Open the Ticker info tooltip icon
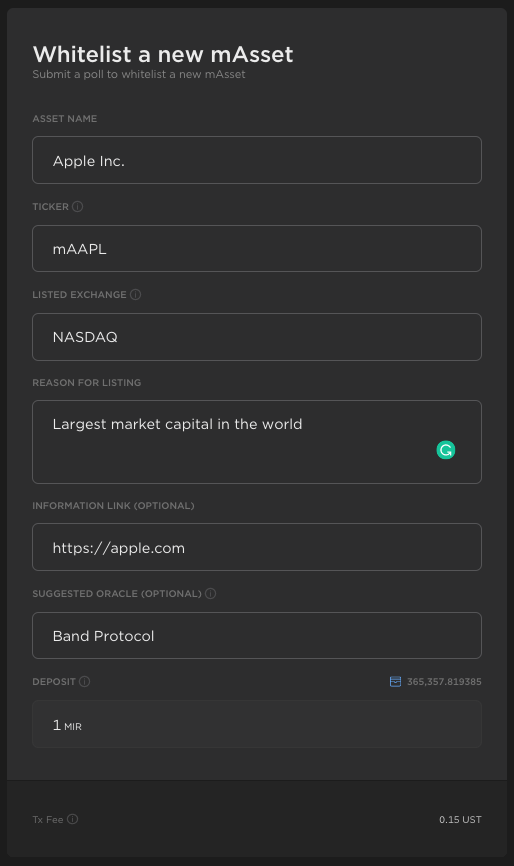Screen dimensions: 514x866 pyautogui.click(x=78, y=207)
